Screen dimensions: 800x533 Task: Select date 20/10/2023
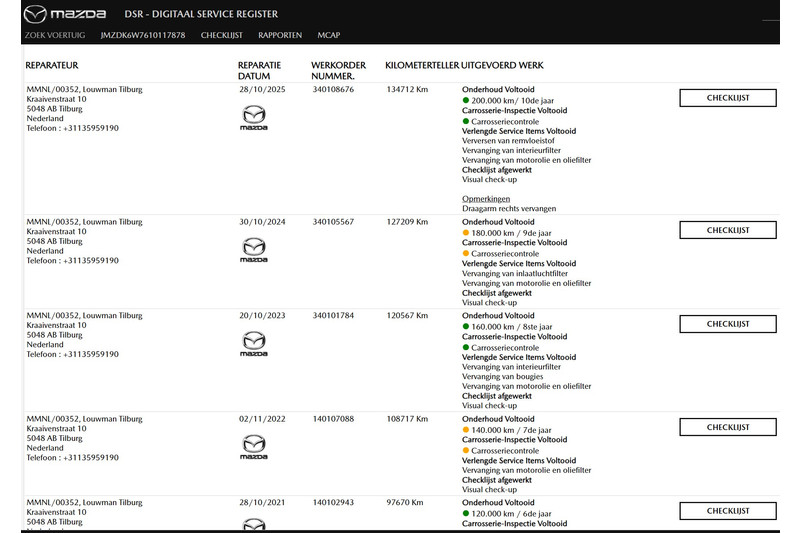(262, 316)
